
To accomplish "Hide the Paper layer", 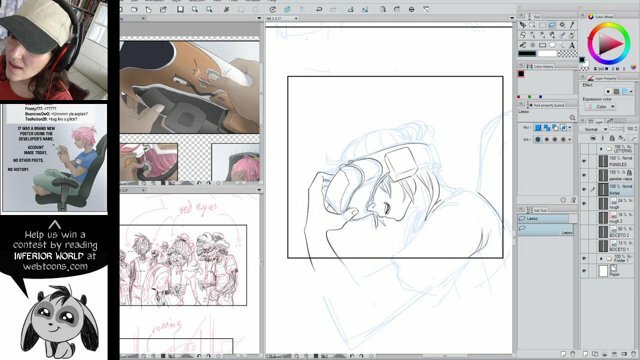I will pyautogui.click(x=584, y=271).
